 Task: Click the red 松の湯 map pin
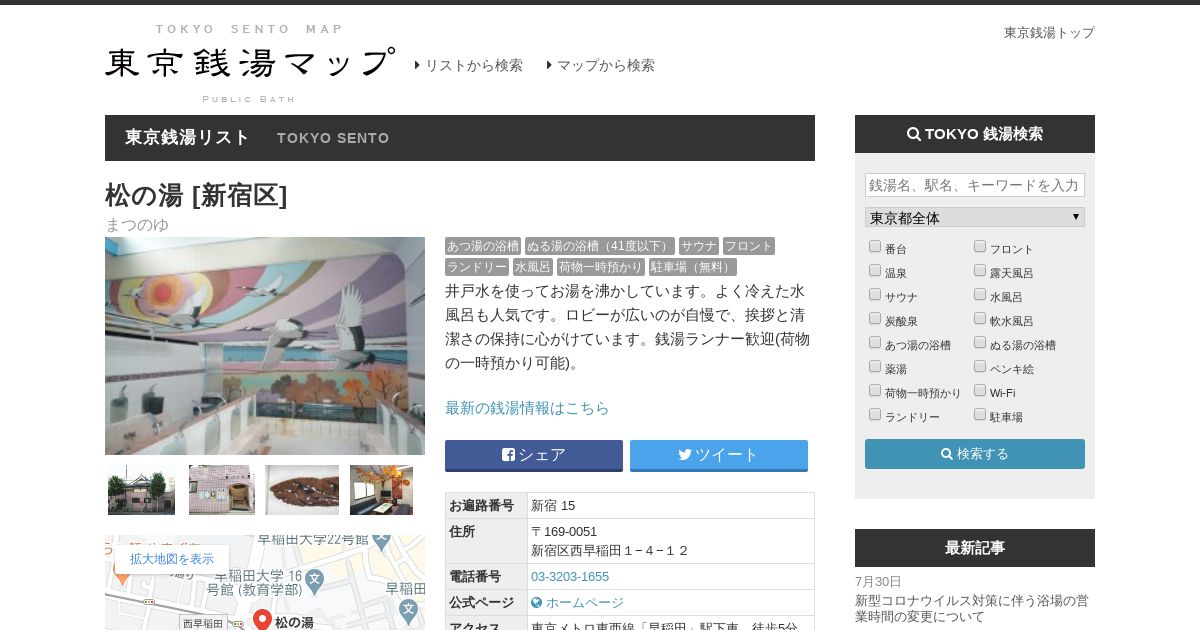click(x=262, y=620)
